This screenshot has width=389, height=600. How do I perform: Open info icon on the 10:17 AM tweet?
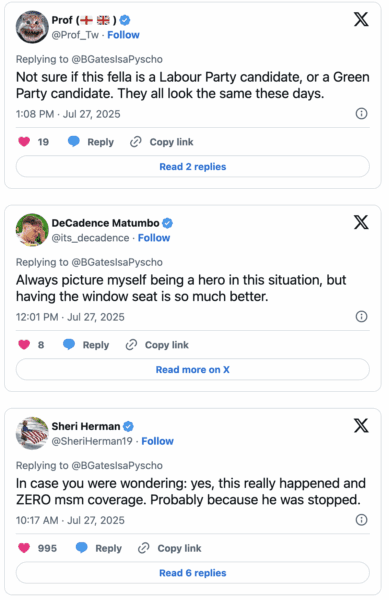(x=361, y=520)
